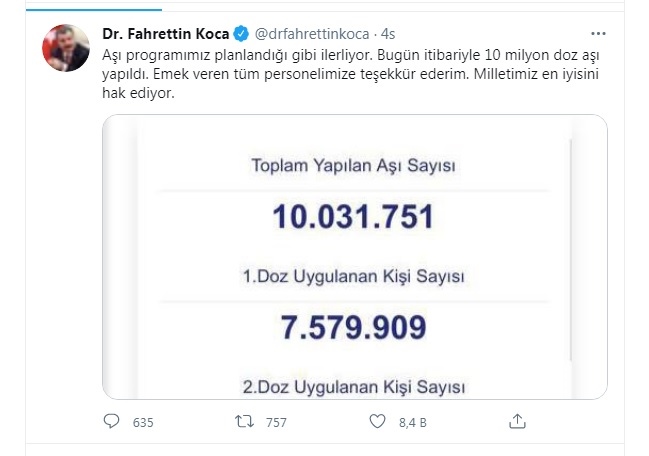Viewport: 649px width, 456px height.
Task: Click the 8,4 B like count
Action: 413,422
